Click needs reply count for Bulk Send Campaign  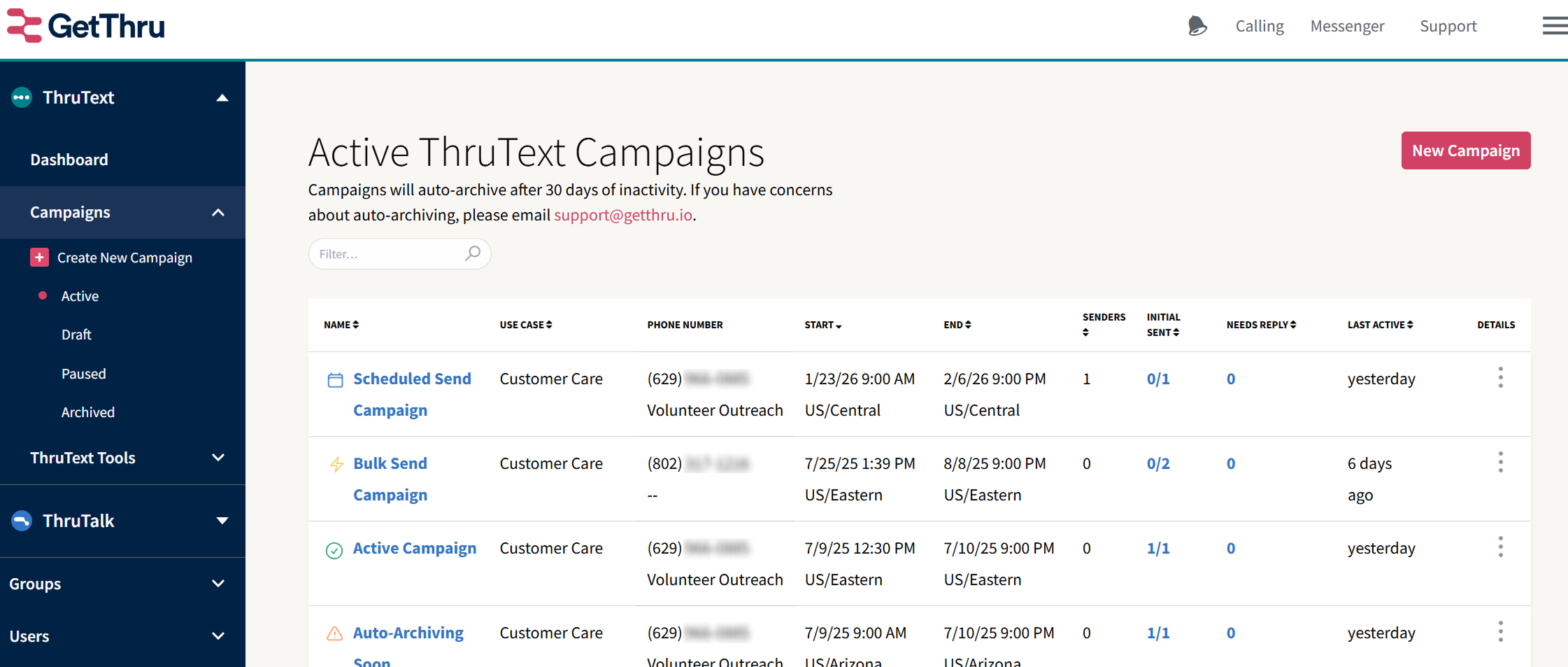[1231, 463]
